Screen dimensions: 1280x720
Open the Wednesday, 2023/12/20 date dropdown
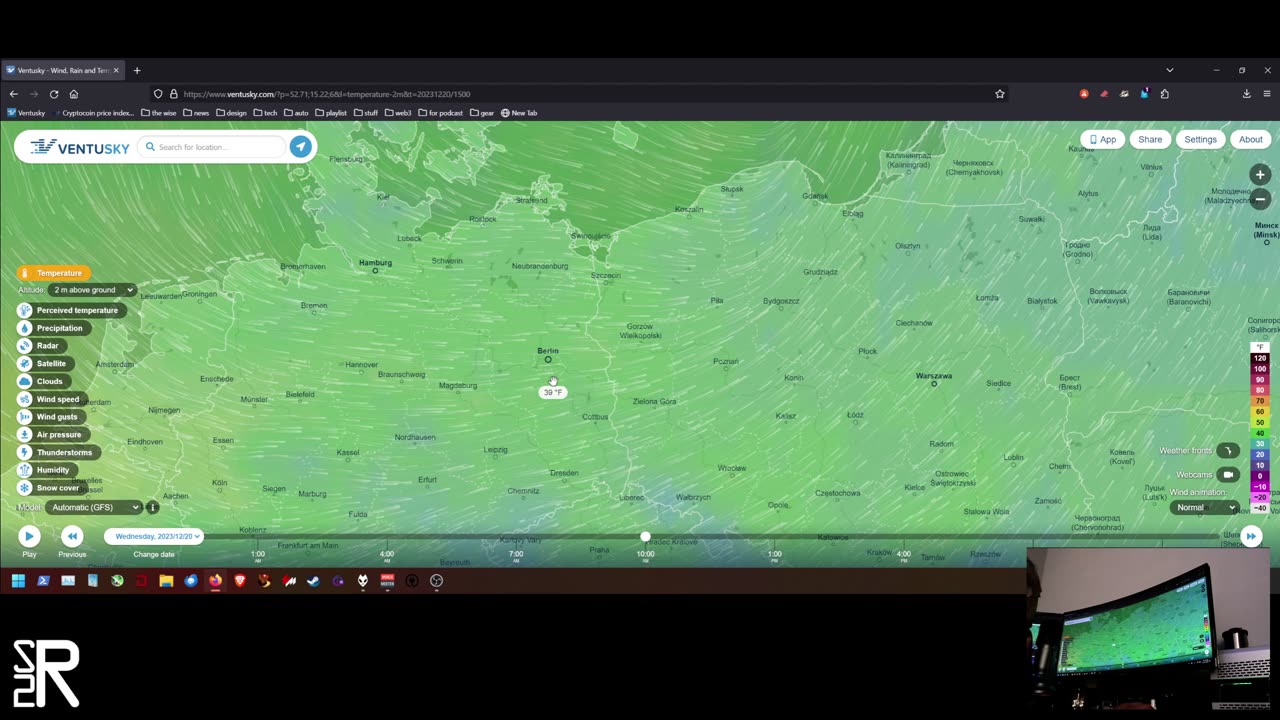(155, 536)
